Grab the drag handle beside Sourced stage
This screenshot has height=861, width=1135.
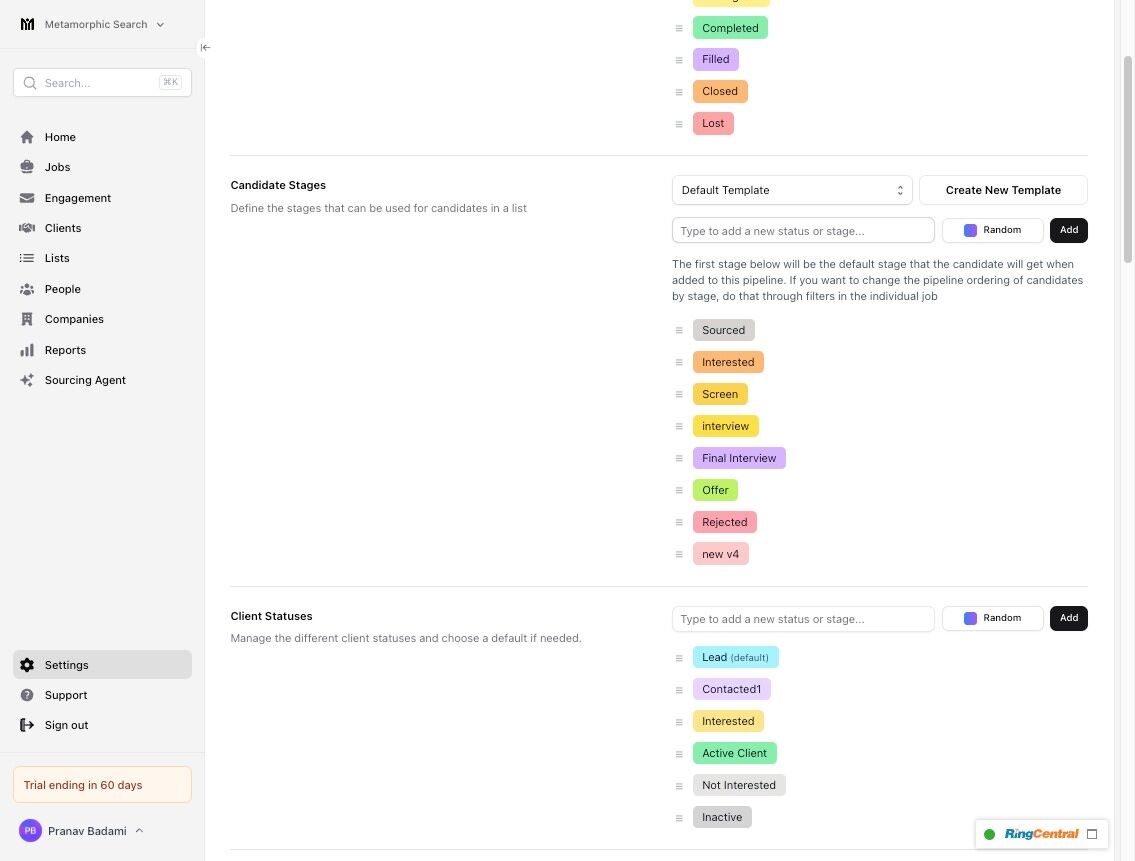[x=679, y=330]
